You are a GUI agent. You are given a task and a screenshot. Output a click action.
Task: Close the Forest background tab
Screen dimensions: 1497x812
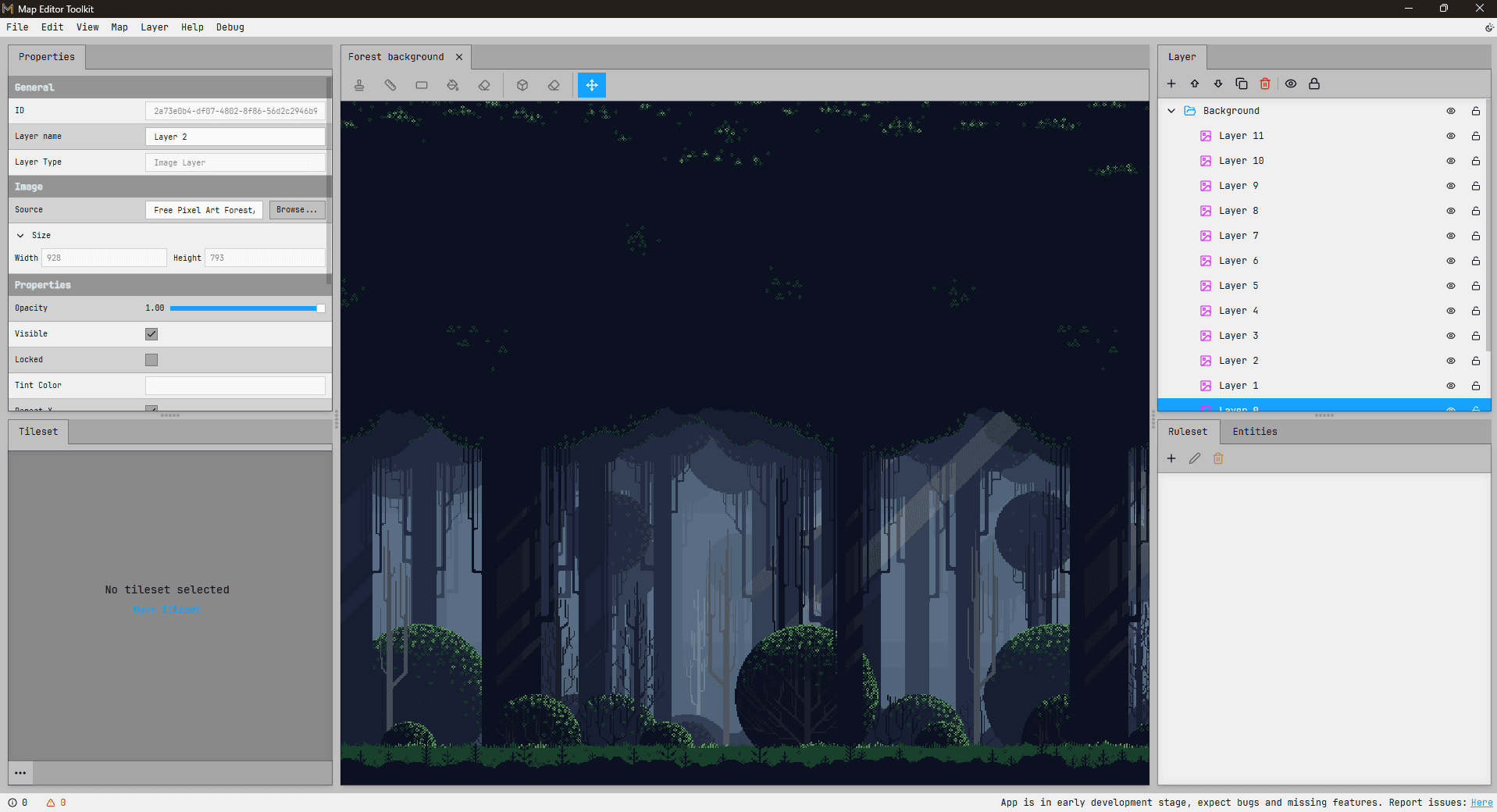click(x=459, y=57)
